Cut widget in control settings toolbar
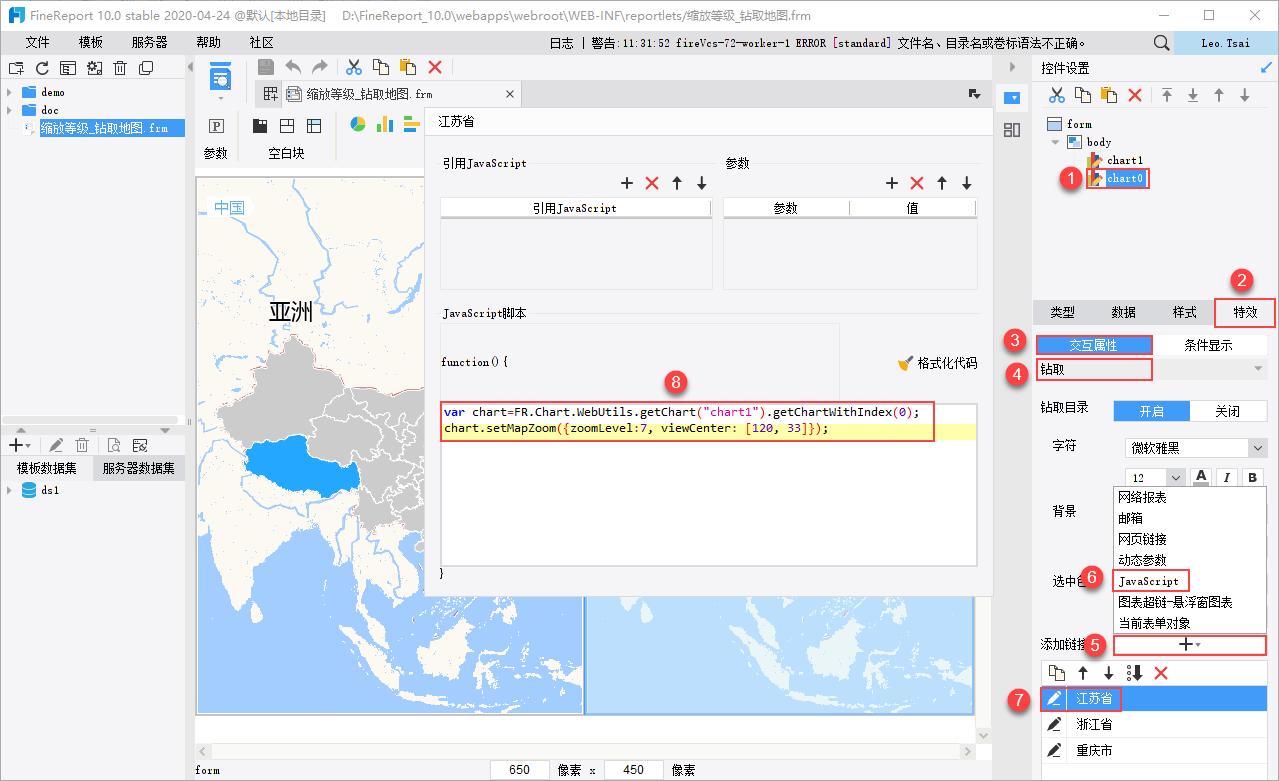The width and height of the screenshot is (1279, 781). (1056, 95)
